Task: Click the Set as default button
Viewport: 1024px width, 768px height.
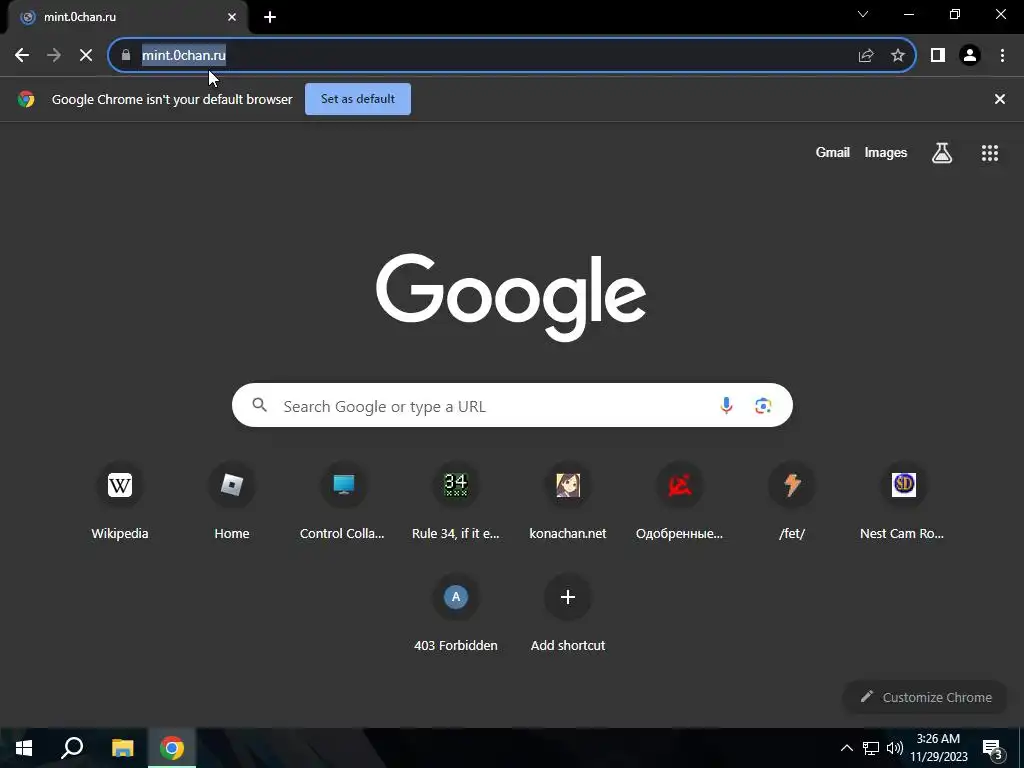Action: pyautogui.click(x=358, y=99)
